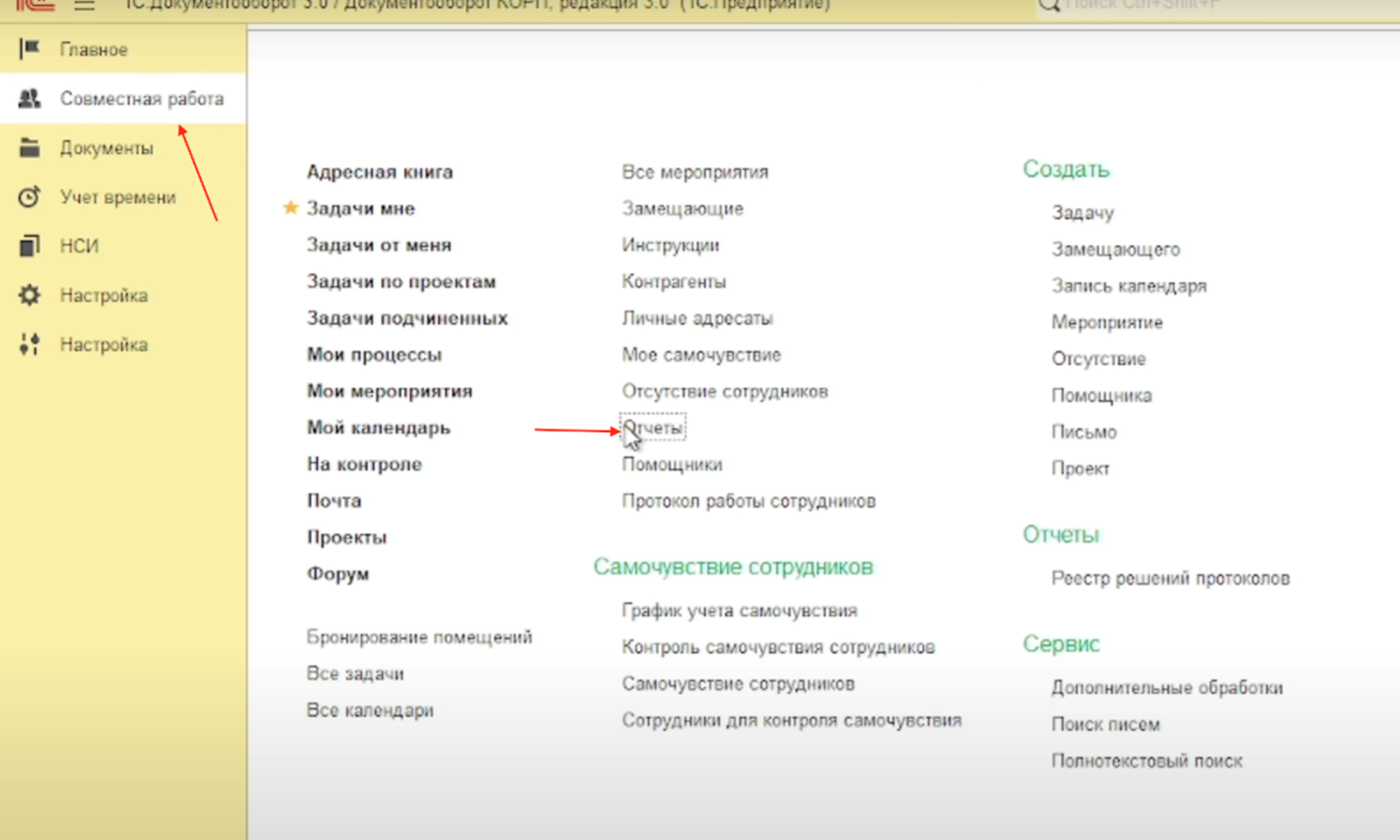Open Все календари
Image resolution: width=1400 pixels, height=840 pixels.
pyautogui.click(x=370, y=710)
